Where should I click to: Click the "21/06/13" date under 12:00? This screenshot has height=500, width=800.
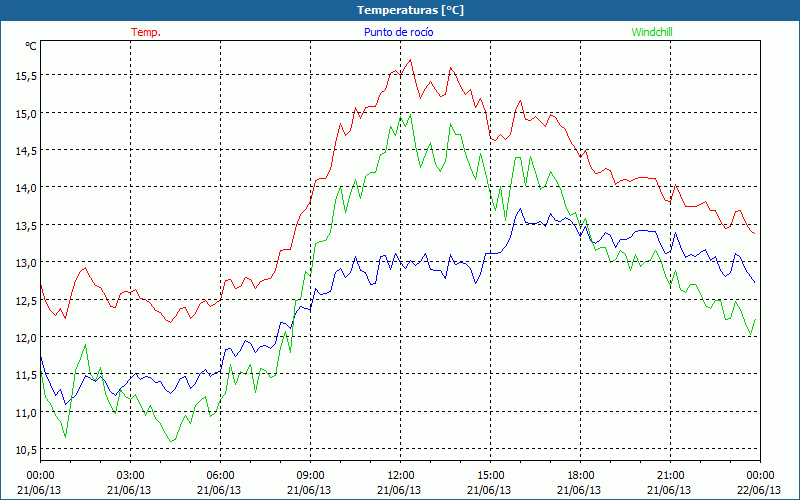(x=399, y=490)
